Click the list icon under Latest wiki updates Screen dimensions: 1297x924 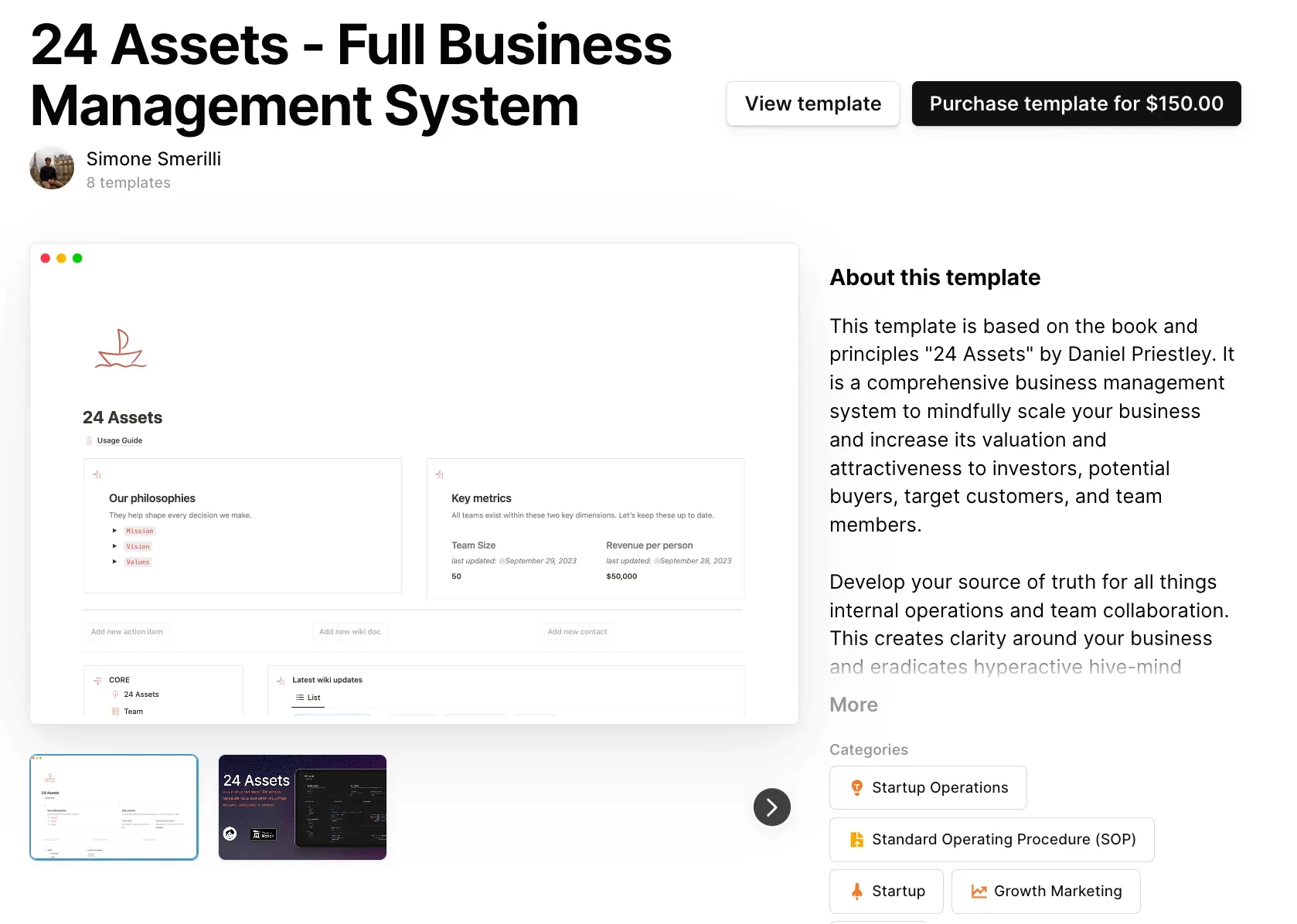point(300,698)
